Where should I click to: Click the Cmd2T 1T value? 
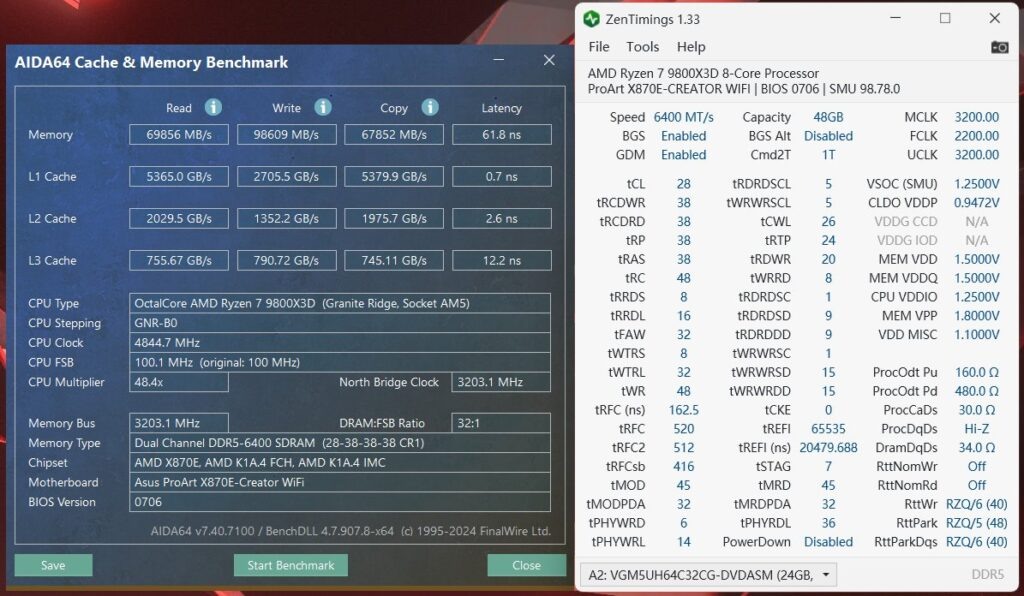coord(828,155)
